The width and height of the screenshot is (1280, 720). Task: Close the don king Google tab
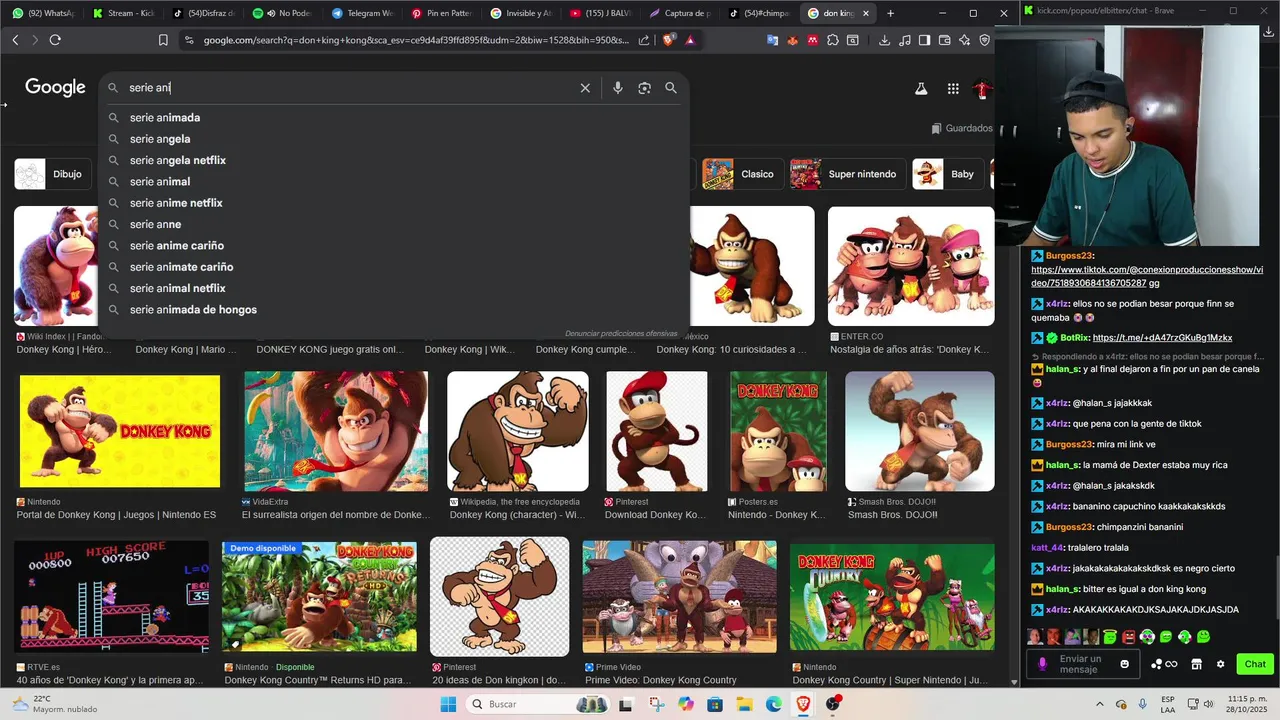pyautogui.click(x=866, y=13)
